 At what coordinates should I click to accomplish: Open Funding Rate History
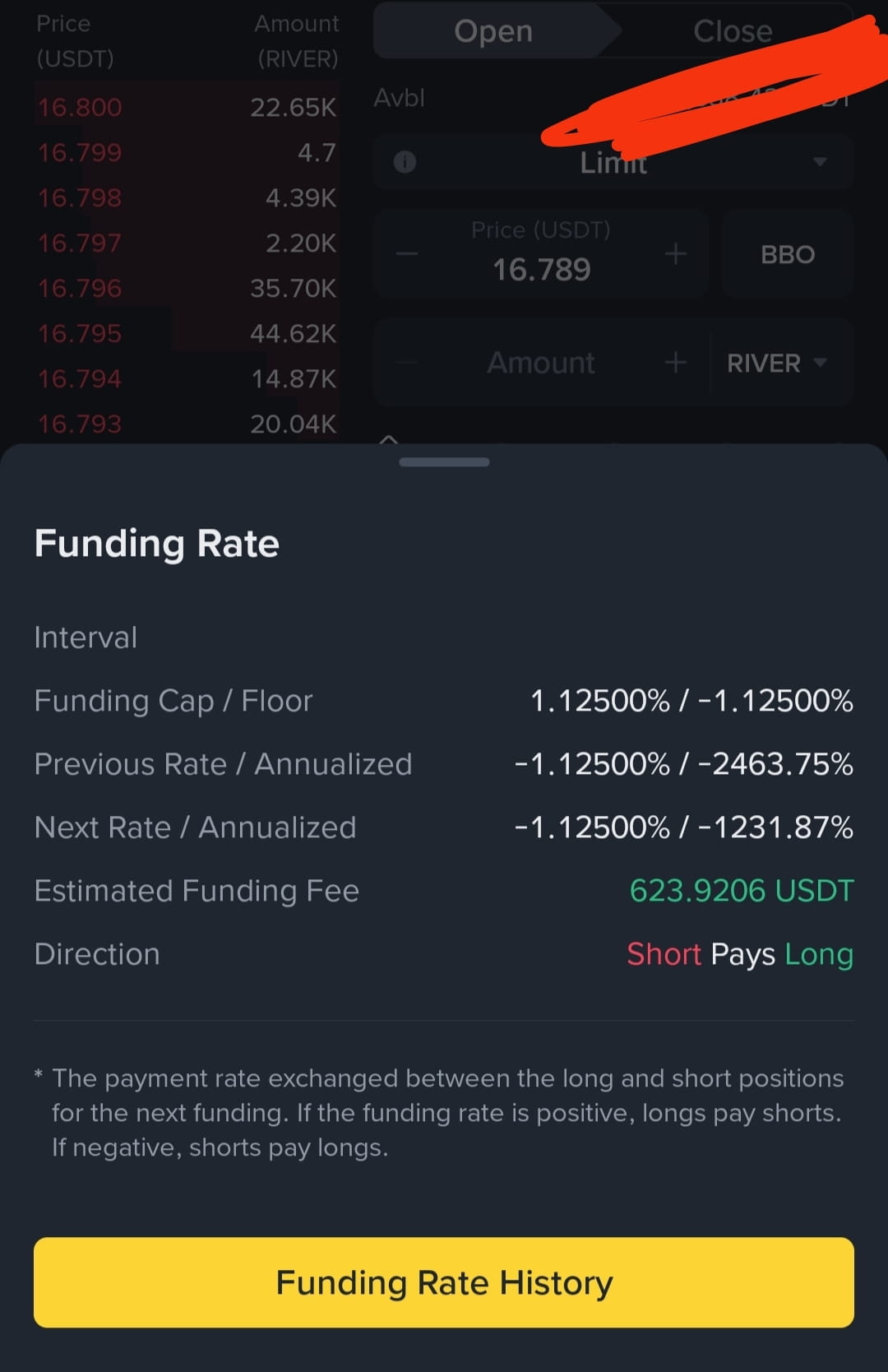444,1282
